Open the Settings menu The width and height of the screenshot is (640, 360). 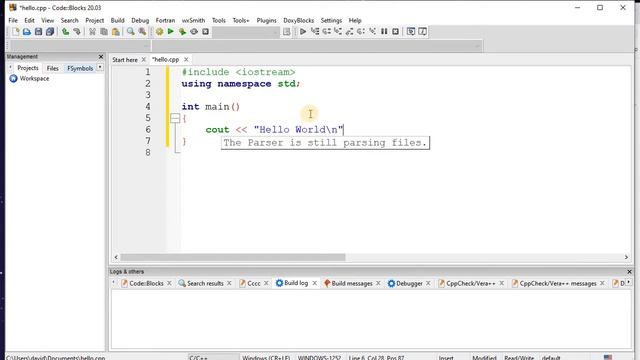[331, 20]
